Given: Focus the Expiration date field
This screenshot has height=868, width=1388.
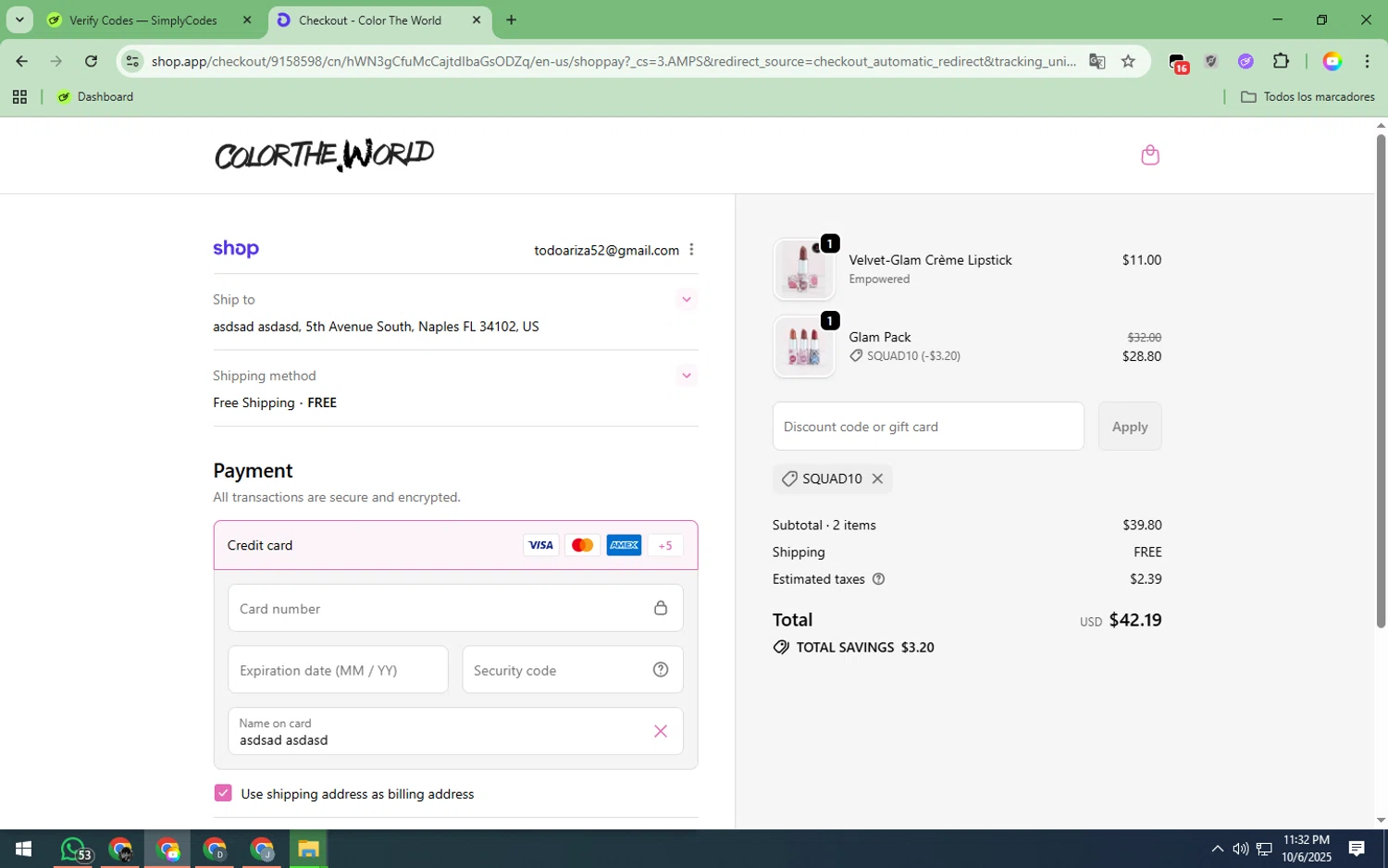Looking at the screenshot, I should click(338, 670).
